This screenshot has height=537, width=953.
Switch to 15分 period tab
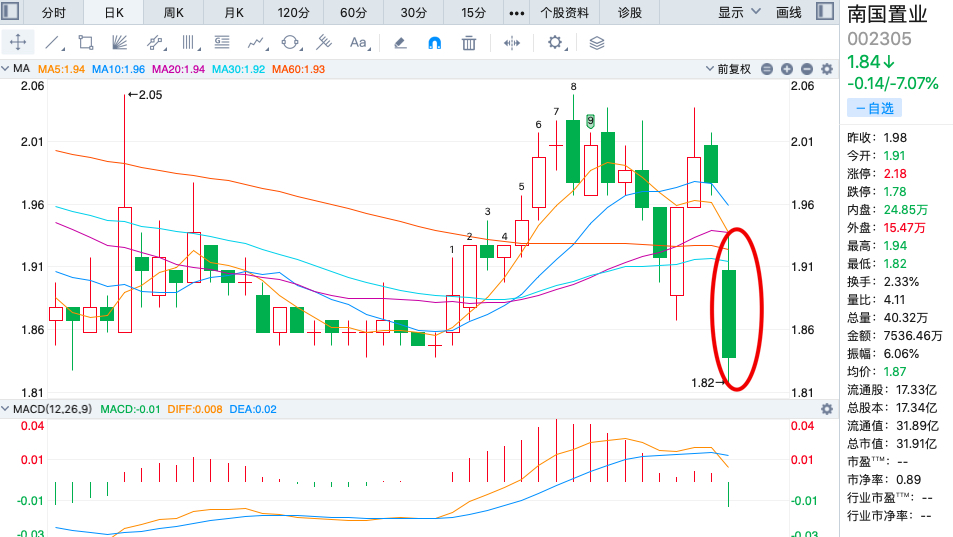473,13
